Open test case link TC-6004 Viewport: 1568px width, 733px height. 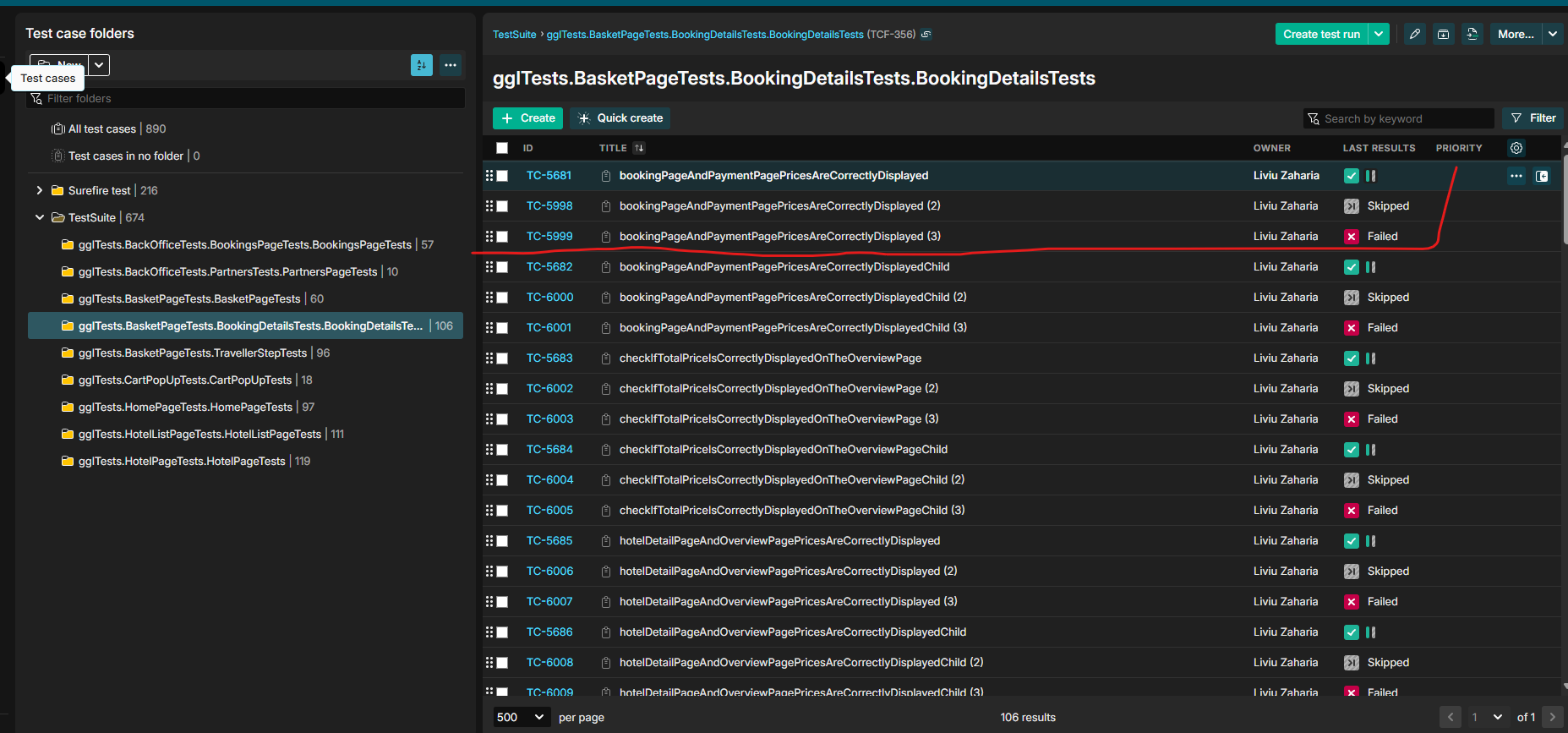click(549, 480)
